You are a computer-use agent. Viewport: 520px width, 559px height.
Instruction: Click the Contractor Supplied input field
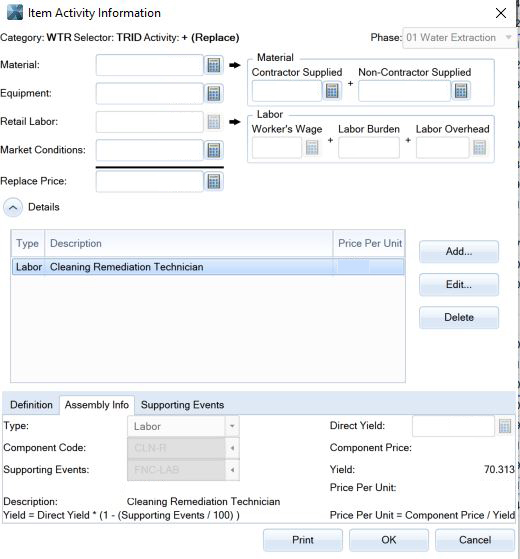coord(287,91)
